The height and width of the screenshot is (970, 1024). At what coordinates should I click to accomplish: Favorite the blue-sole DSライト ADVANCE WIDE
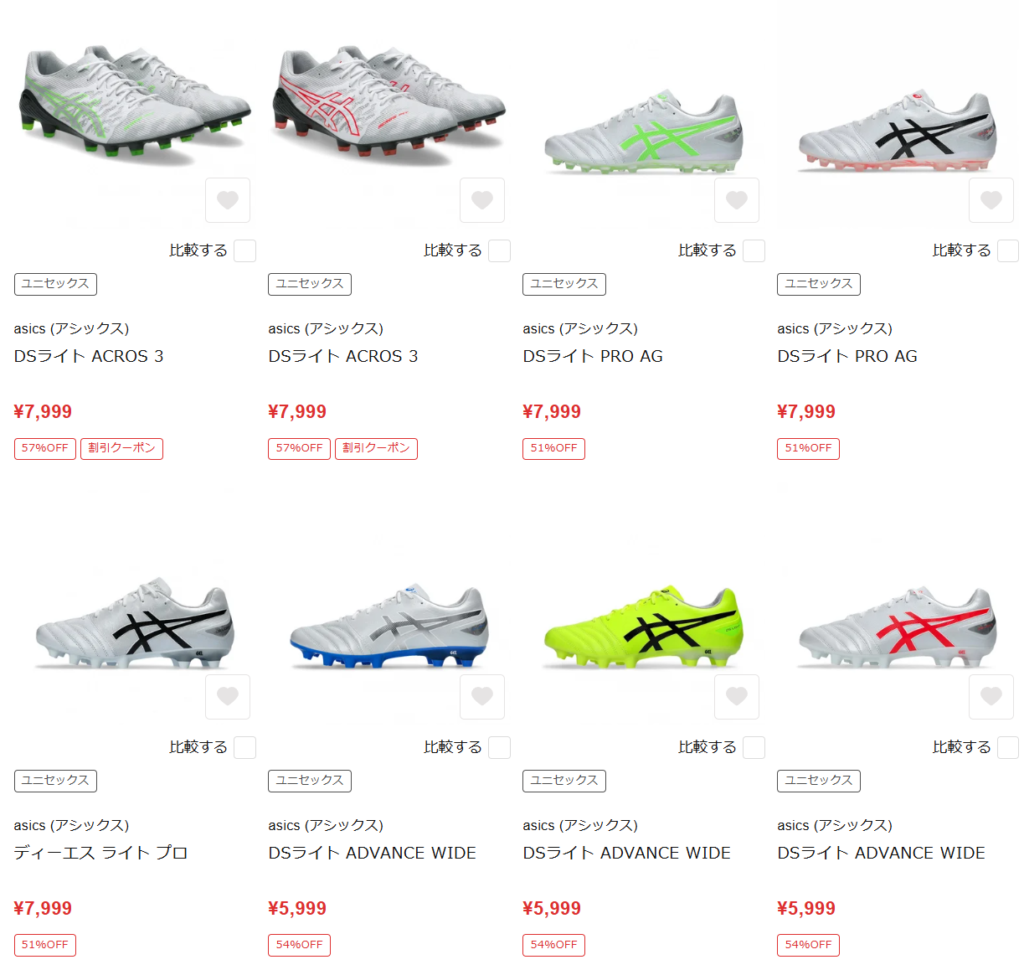coord(483,696)
